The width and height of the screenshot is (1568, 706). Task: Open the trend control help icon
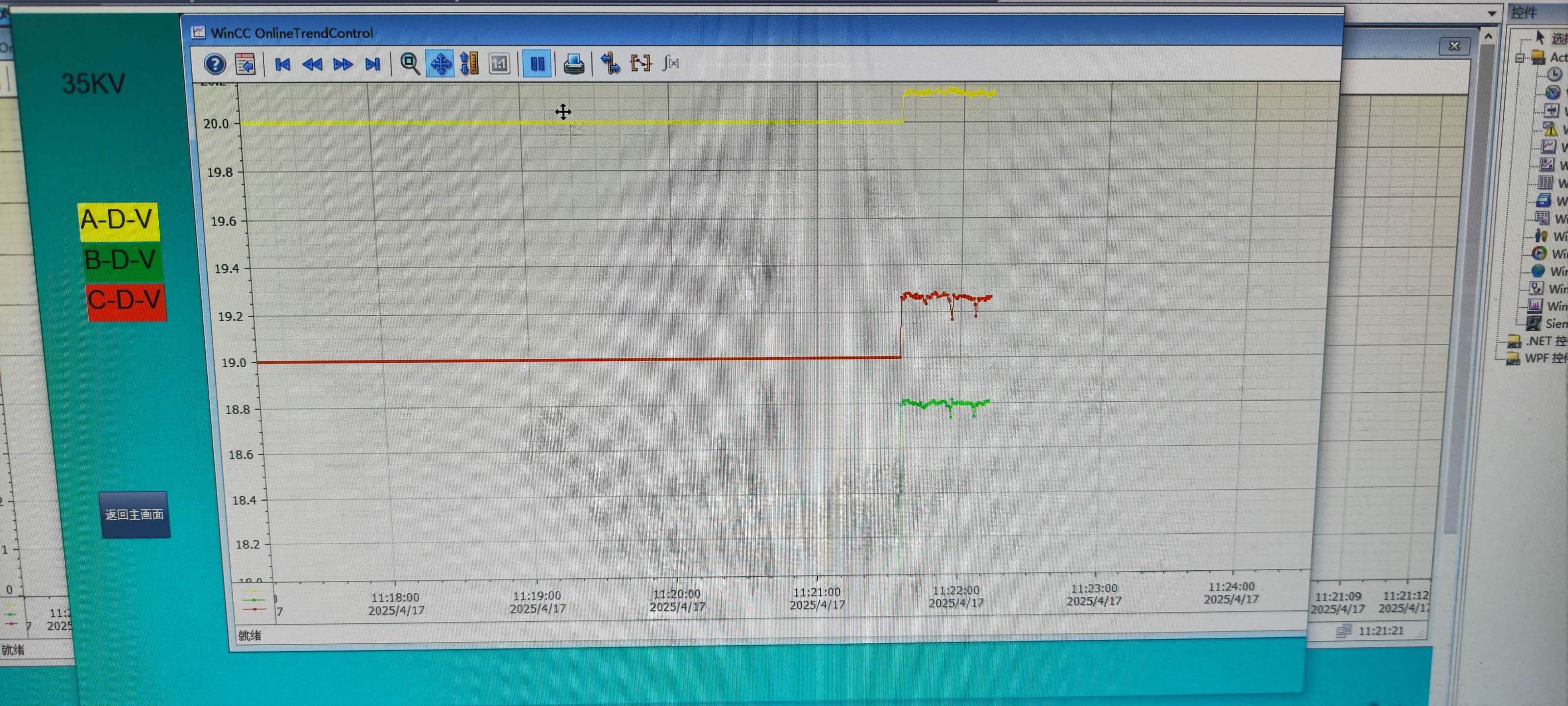(x=215, y=63)
